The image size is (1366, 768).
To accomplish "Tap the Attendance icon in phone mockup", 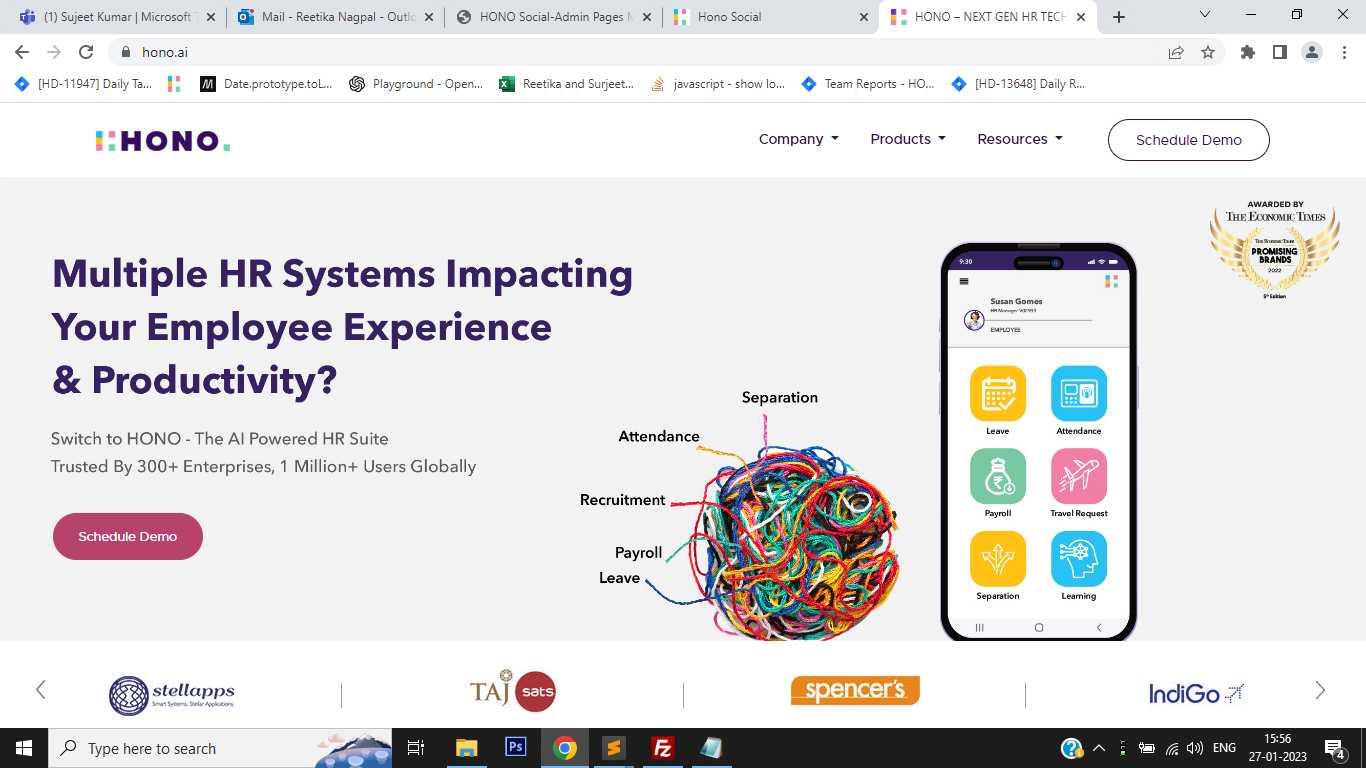I will tap(1079, 393).
